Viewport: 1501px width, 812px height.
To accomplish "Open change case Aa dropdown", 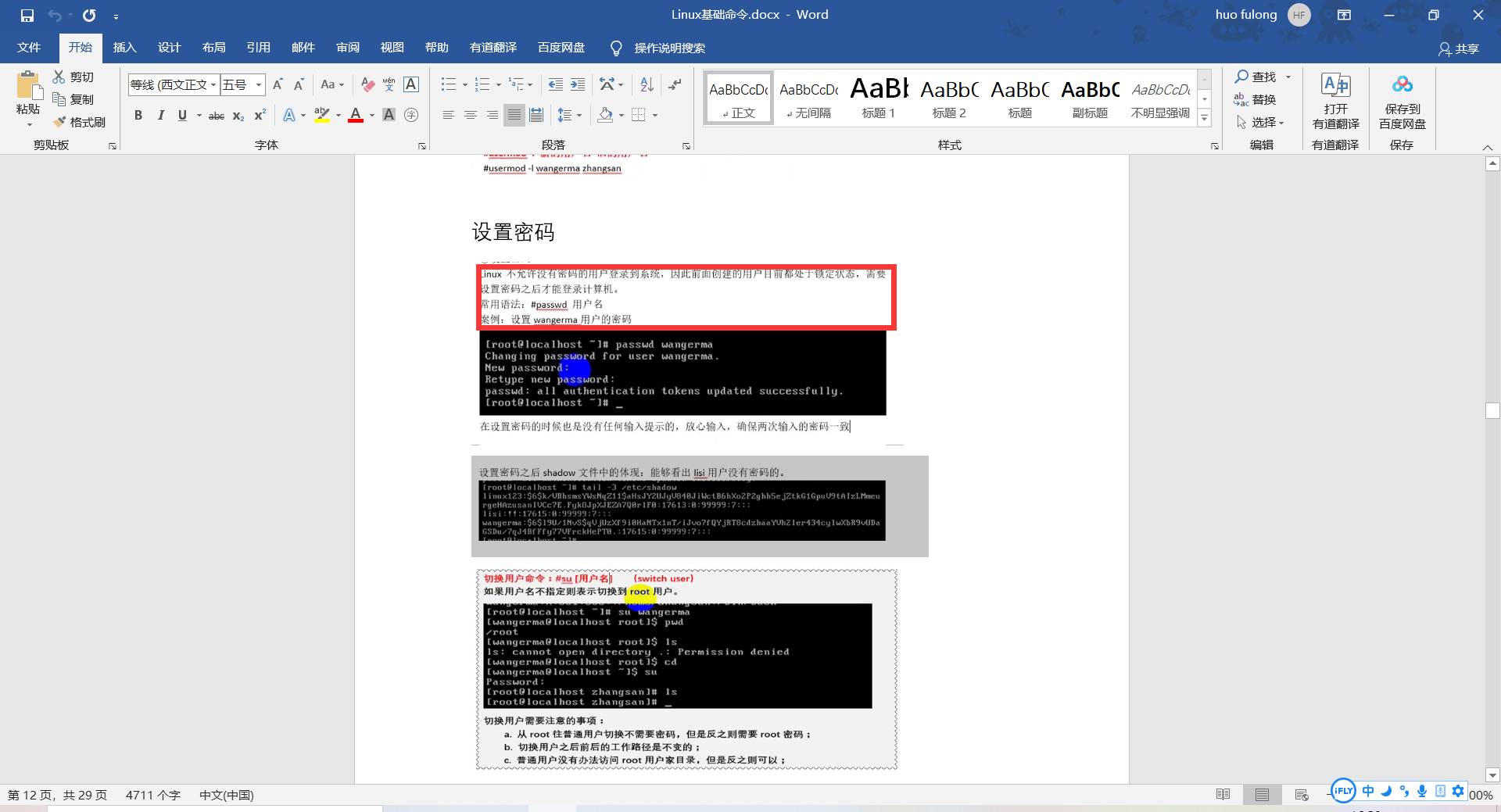I will click(x=332, y=84).
